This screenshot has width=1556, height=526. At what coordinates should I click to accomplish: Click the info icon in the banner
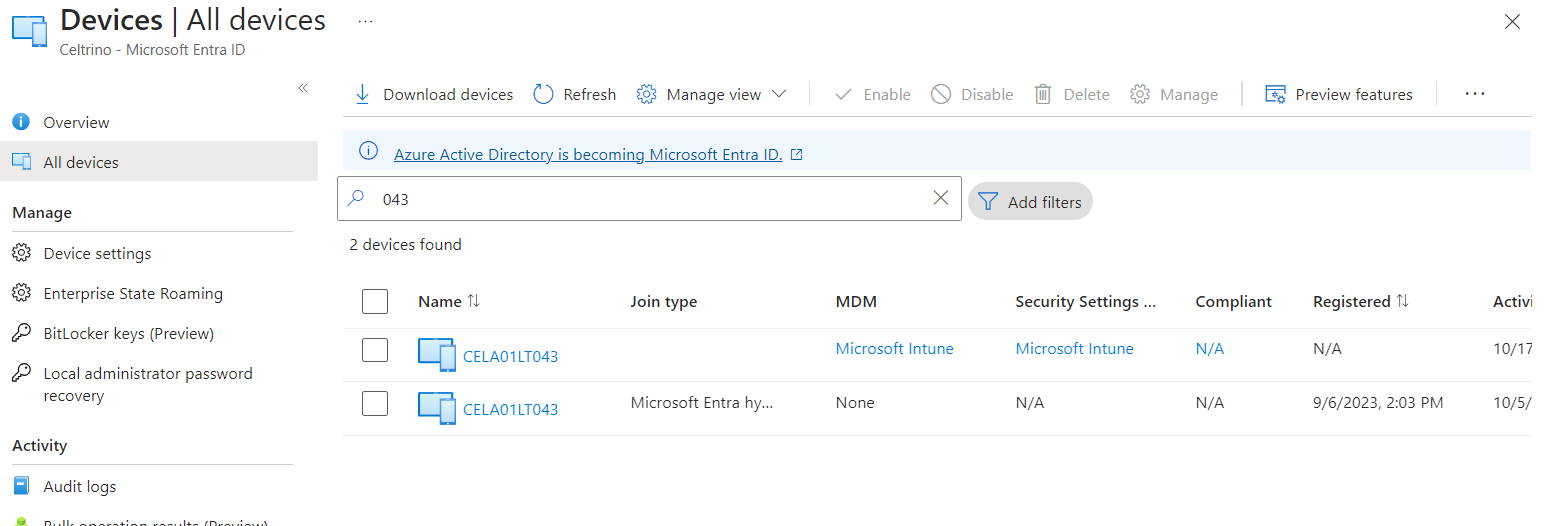(369, 151)
